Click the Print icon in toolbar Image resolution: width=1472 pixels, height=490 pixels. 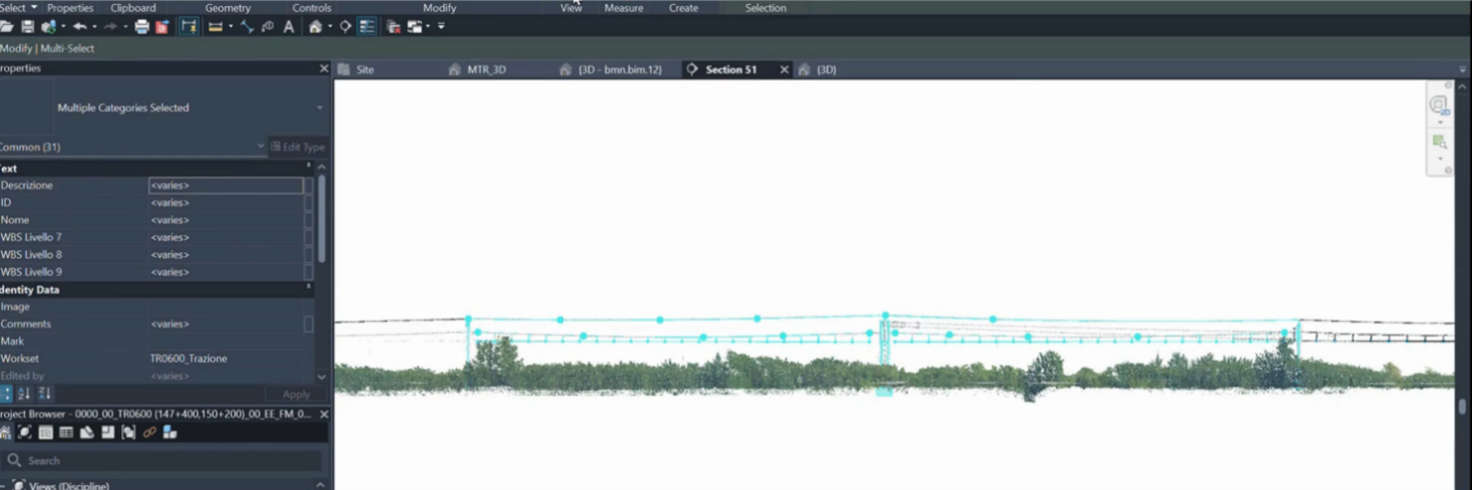click(x=142, y=27)
